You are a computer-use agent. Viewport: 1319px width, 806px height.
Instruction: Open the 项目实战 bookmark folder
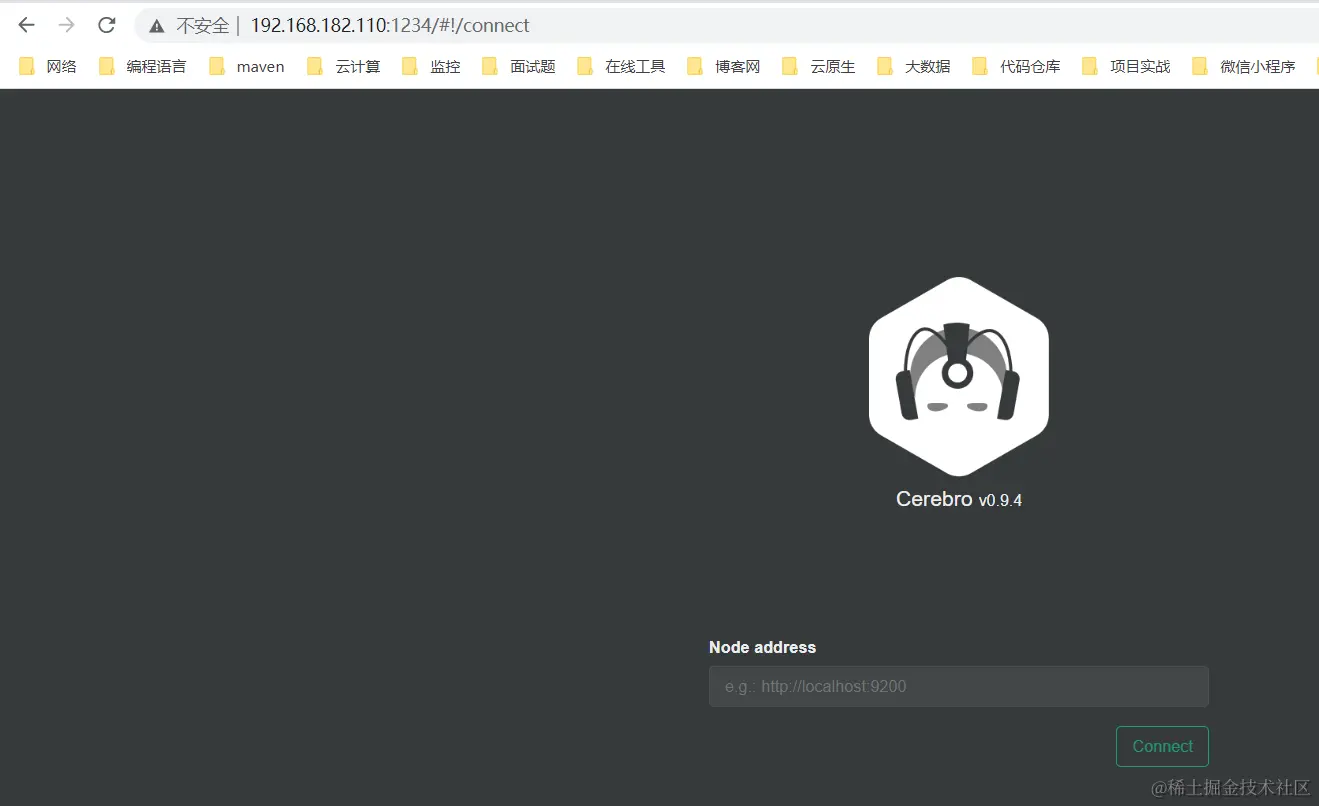tap(1126, 66)
